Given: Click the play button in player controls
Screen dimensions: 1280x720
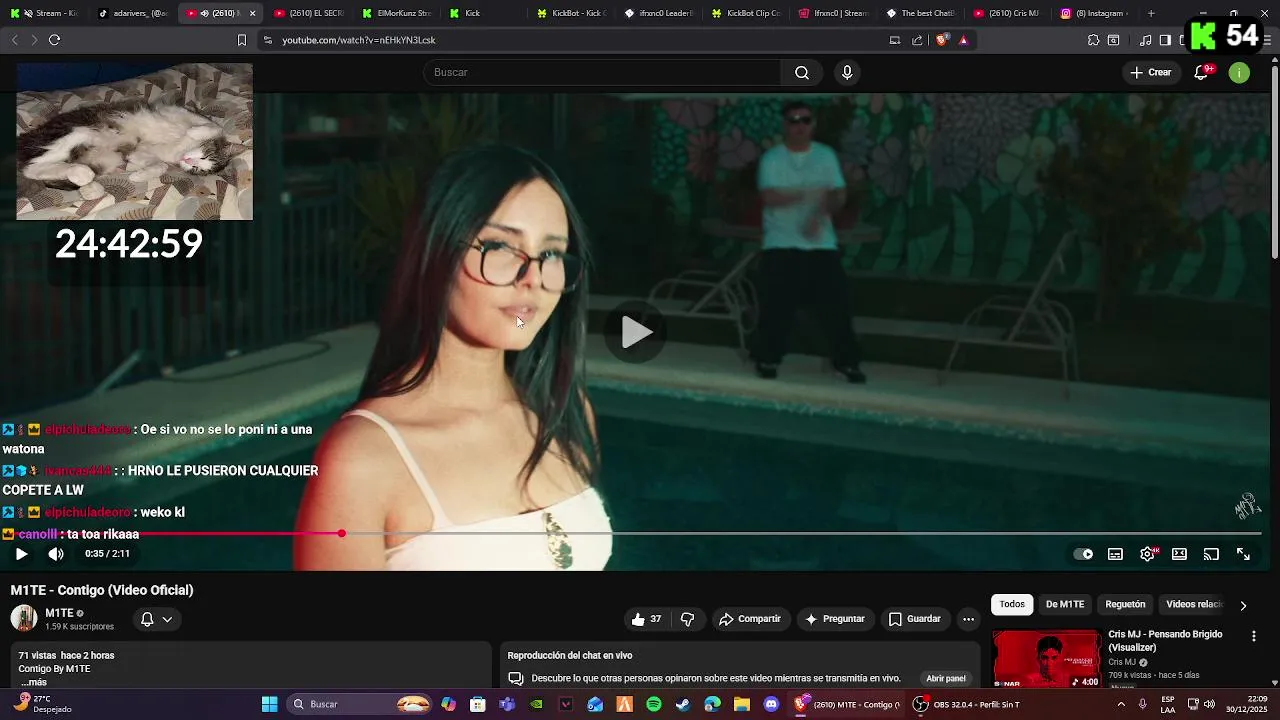Looking at the screenshot, I should click(21, 554).
